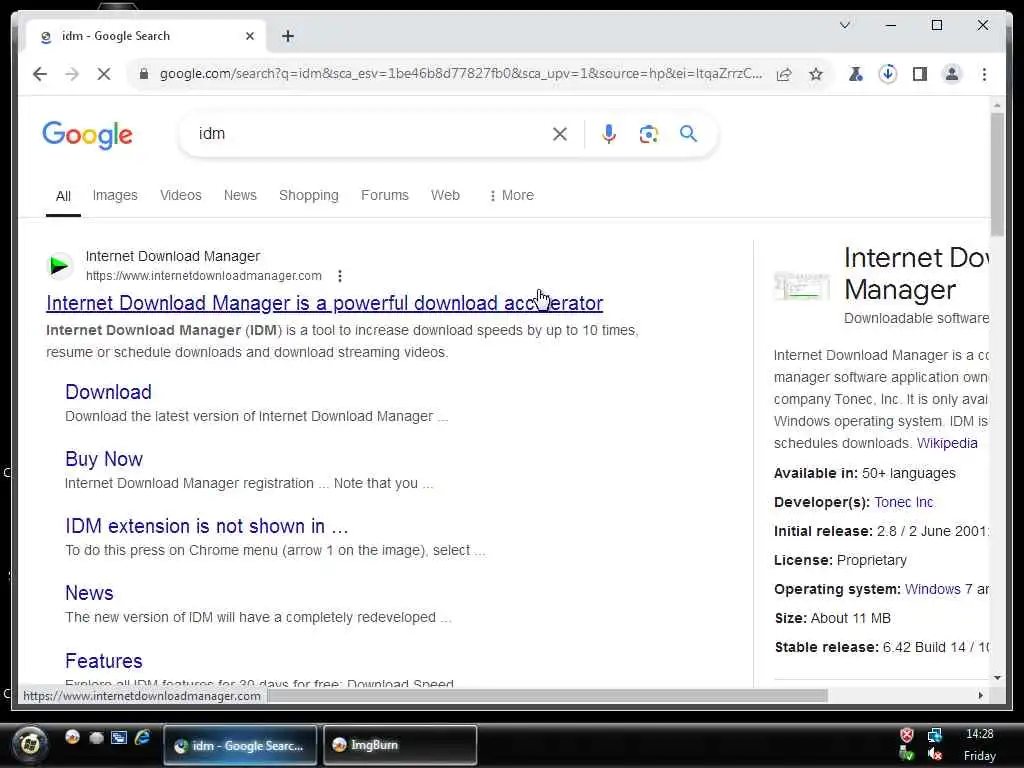
Task: Open Chrome Labs flask icon
Action: [856, 74]
